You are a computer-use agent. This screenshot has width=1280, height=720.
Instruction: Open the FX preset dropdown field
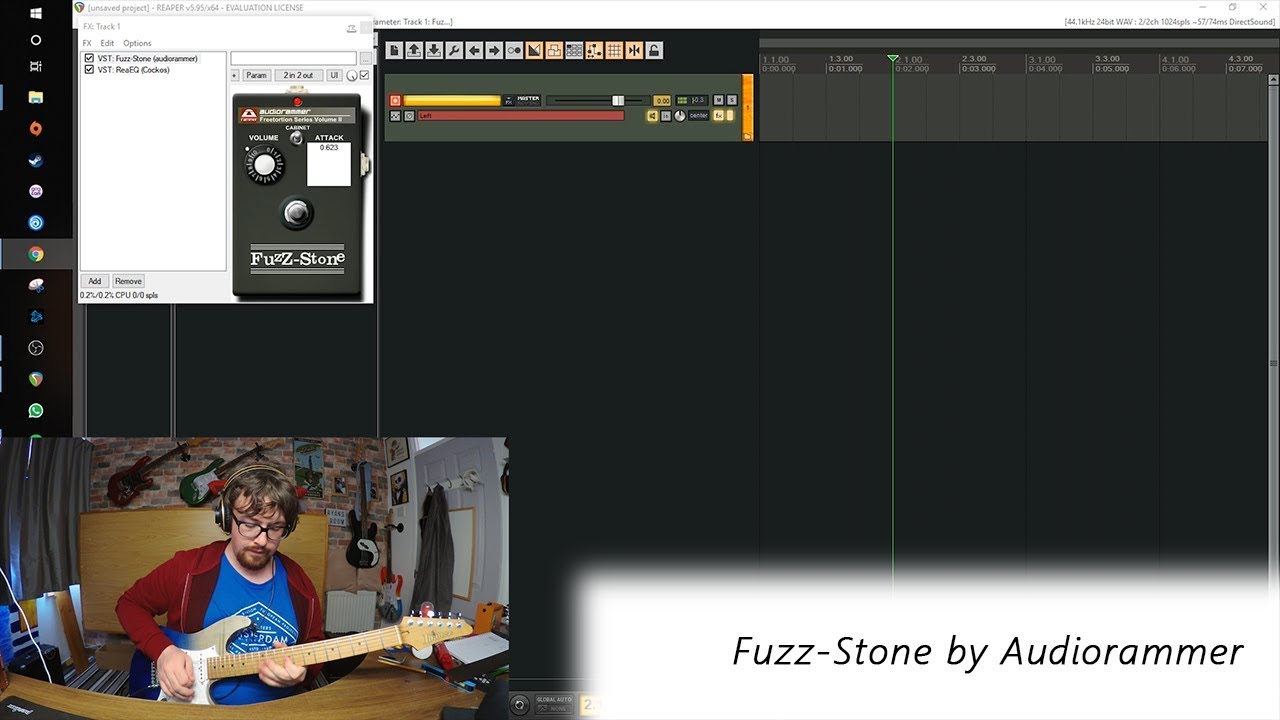click(x=293, y=59)
